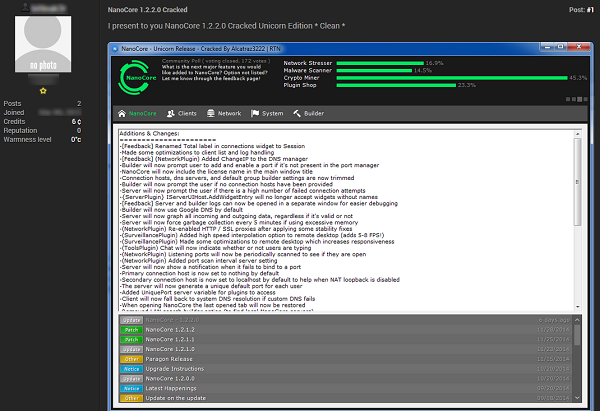
Task: Select the NanoCore 1.2.2.0 update entry
Action: 346,320
